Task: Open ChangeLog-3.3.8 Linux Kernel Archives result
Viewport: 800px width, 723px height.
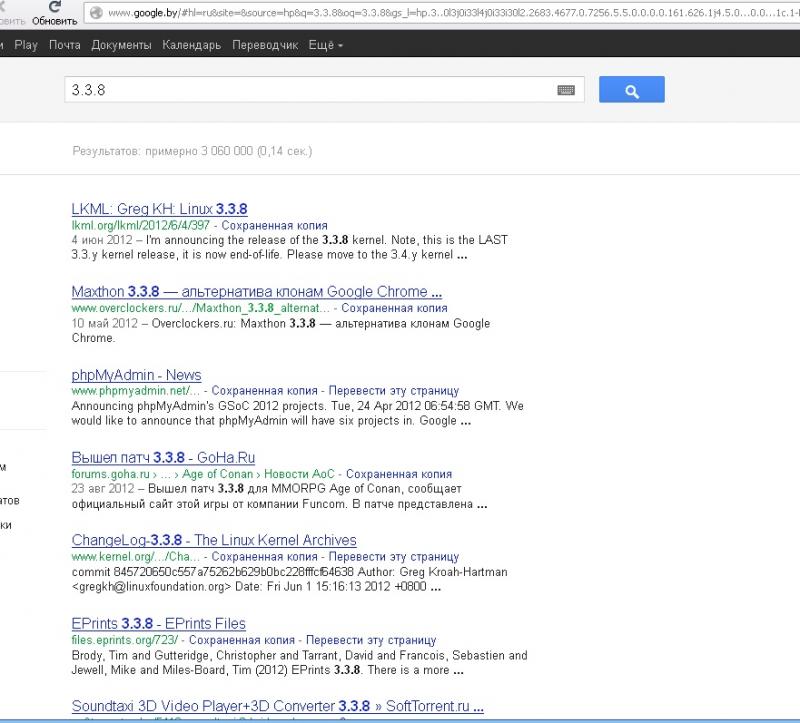Action: [214, 540]
